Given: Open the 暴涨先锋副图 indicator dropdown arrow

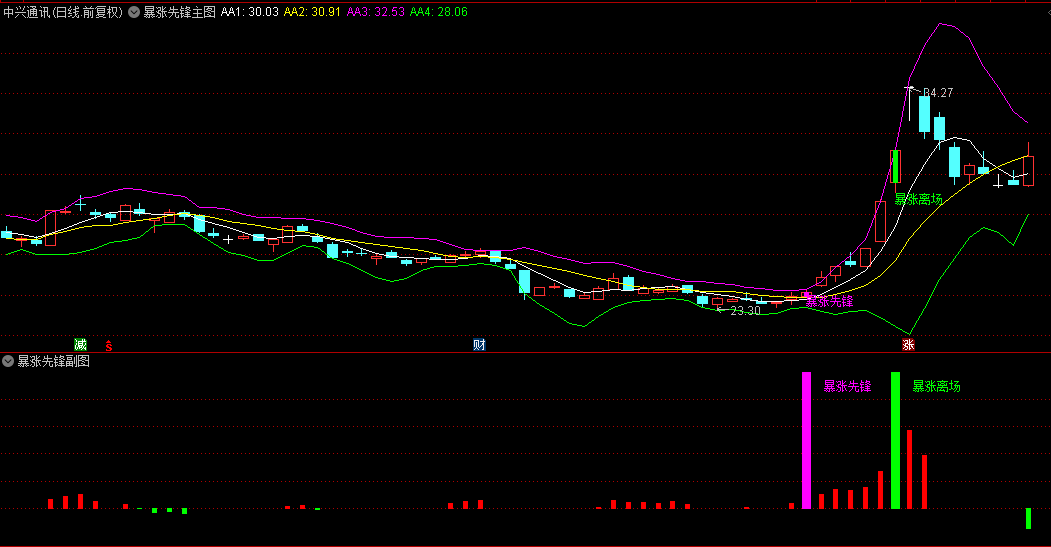Looking at the screenshot, I should coord(8,361).
